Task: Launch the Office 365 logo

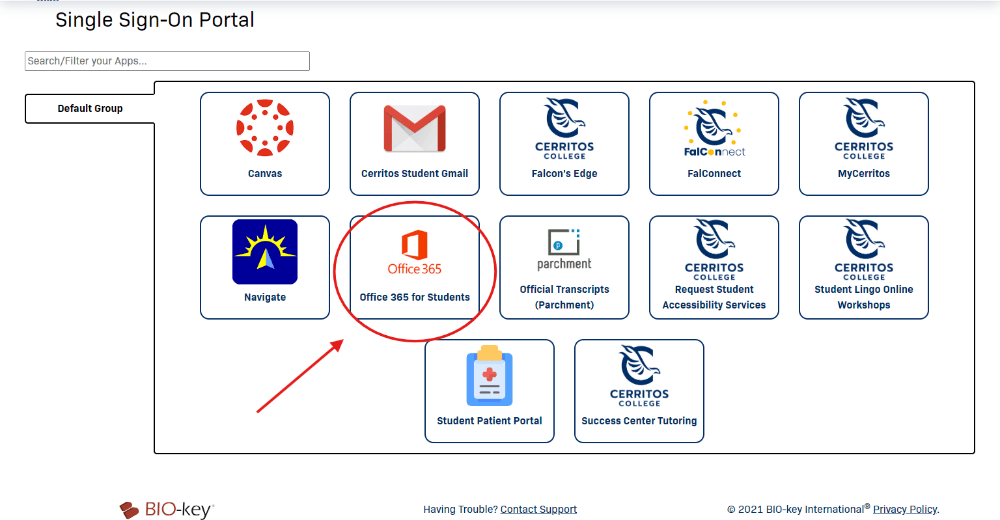Action: 415,253
